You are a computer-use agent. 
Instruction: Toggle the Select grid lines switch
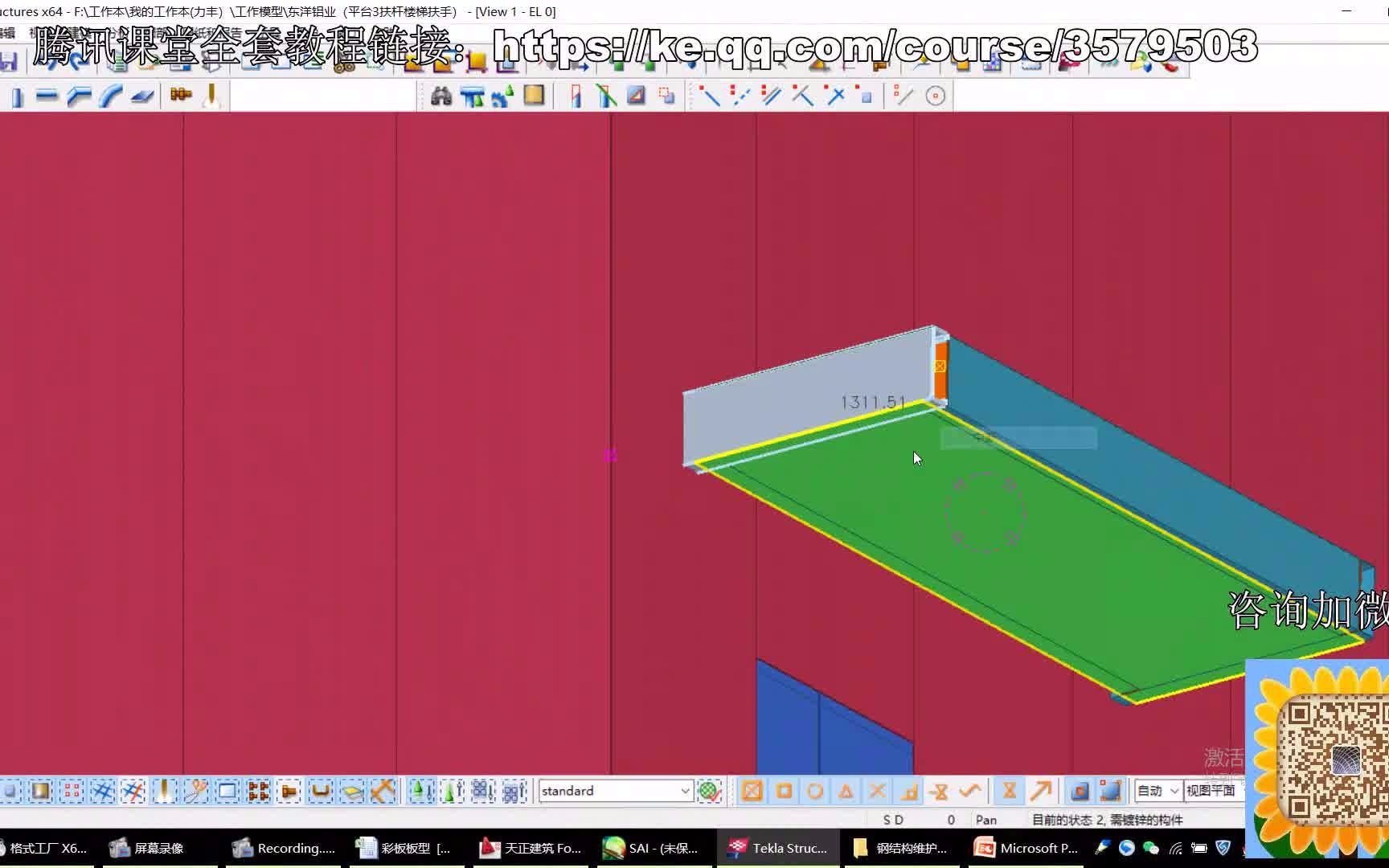tap(133, 792)
